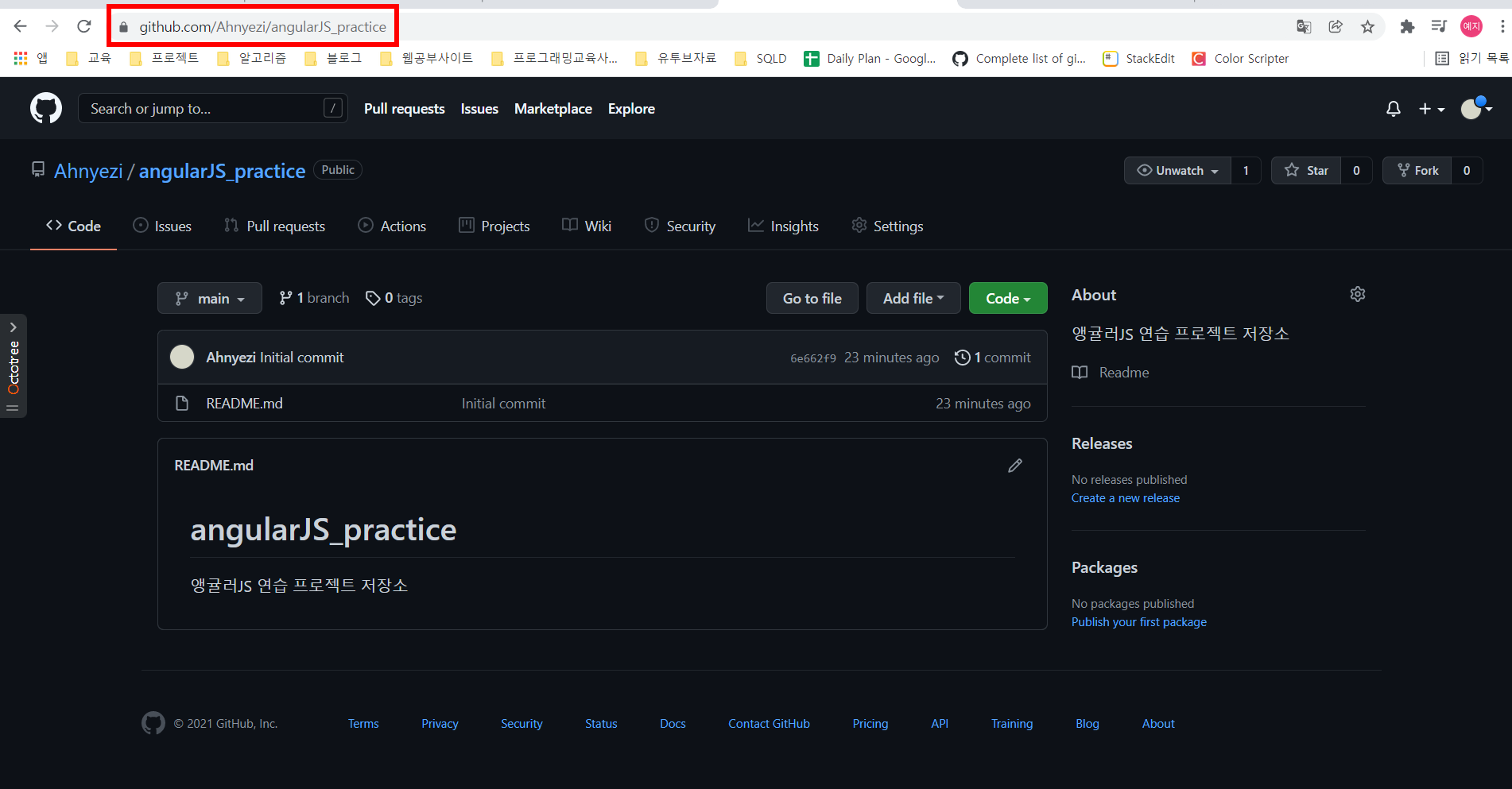Image resolution: width=1512 pixels, height=789 pixels.
Task: Open the Actions tab
Action: (392, 226)
